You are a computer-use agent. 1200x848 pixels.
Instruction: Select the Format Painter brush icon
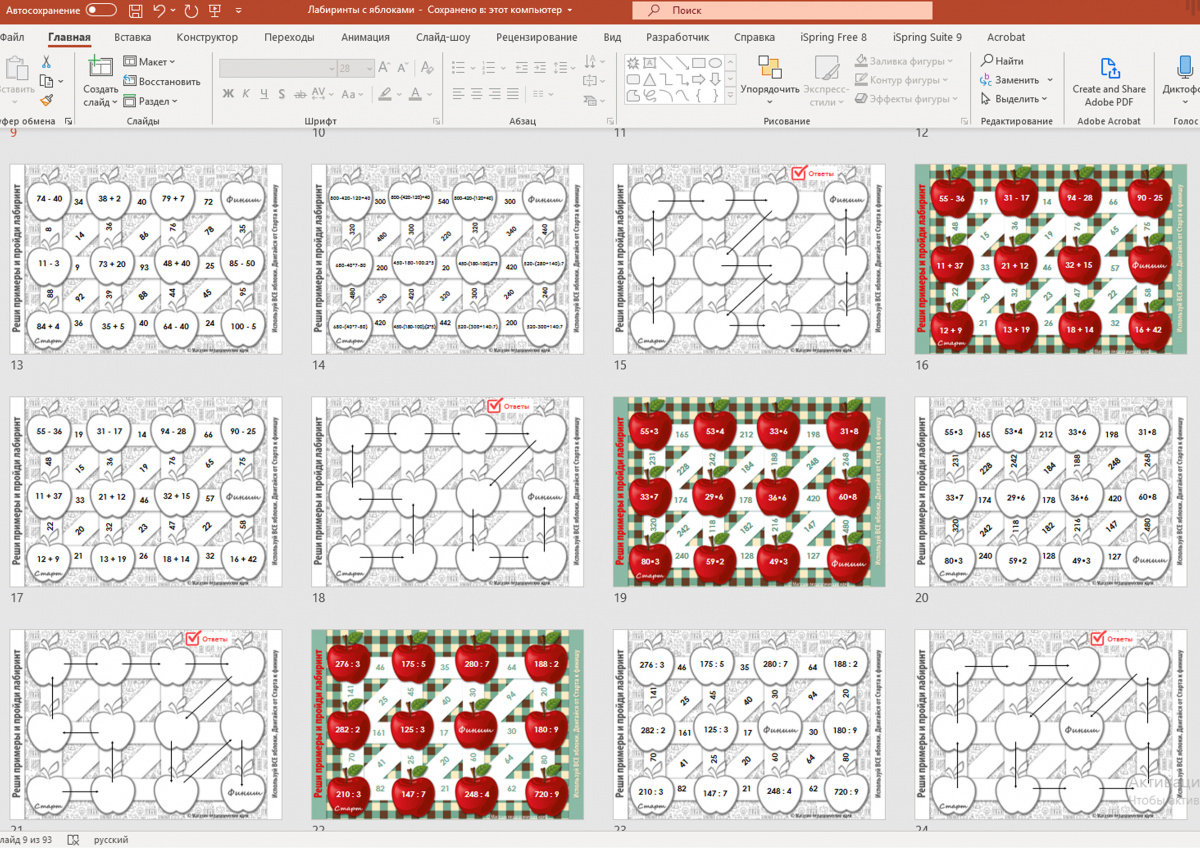coord(46,100)
